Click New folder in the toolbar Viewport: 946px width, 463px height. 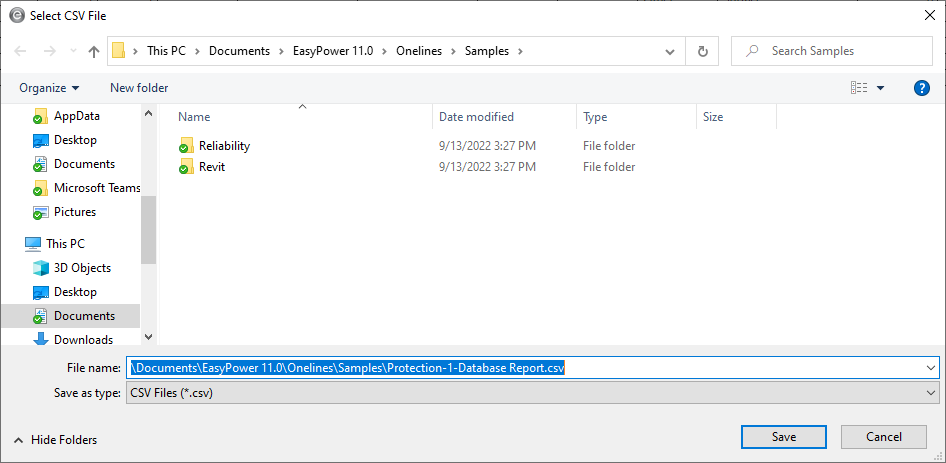(x=139, y=88)
